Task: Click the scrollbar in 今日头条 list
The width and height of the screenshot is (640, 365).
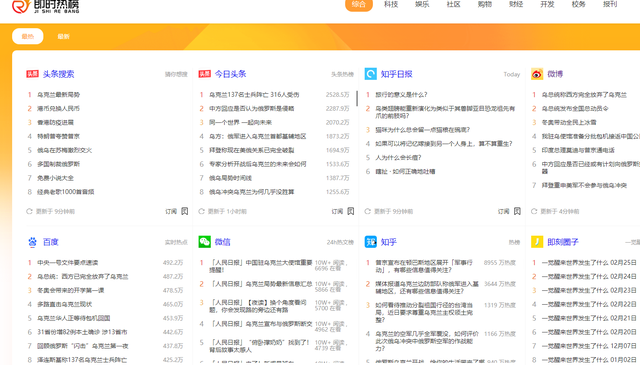Action: click(357, 98)
